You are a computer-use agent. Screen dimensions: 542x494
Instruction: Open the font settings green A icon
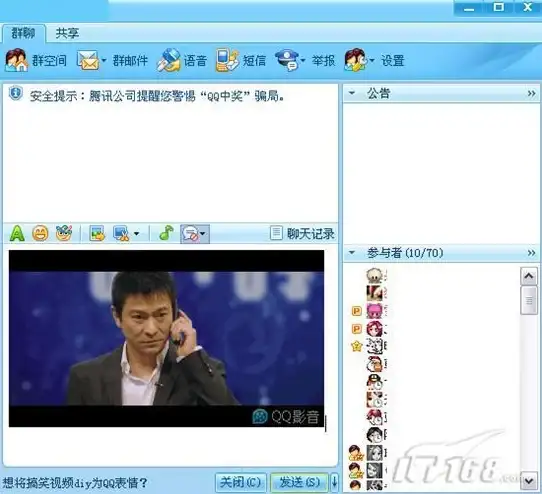(x=17, y=233)
